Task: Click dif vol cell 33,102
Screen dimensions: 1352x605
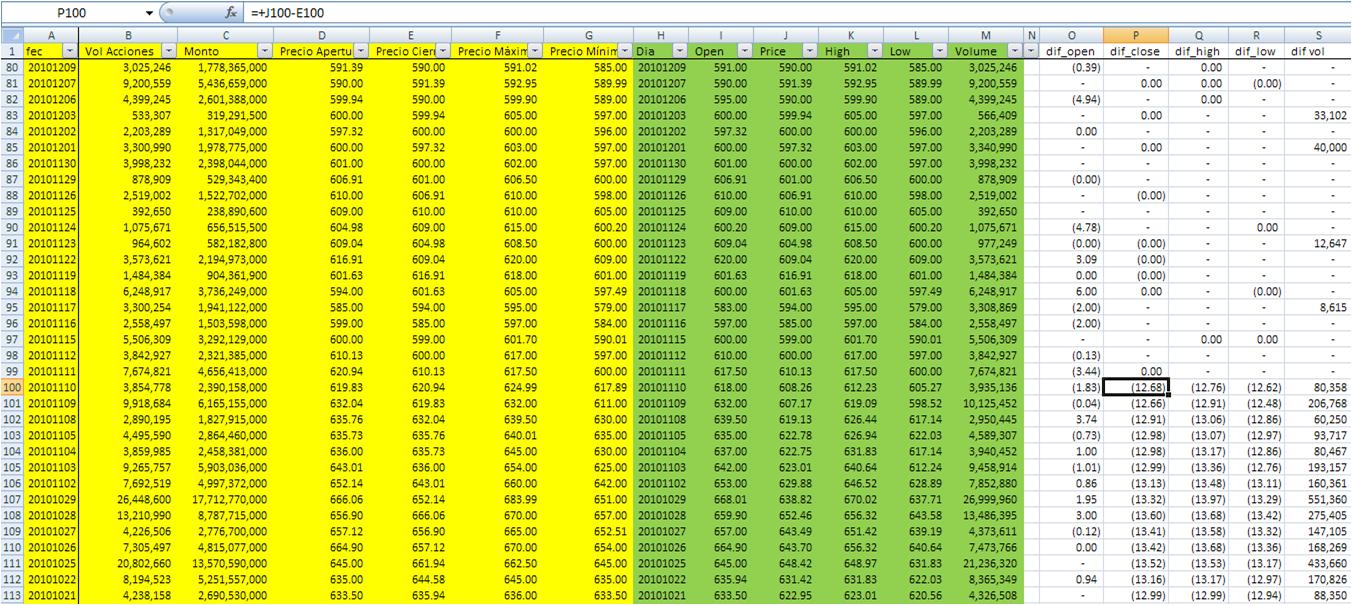Action: pyautogui.click(x=1320, y=115)
